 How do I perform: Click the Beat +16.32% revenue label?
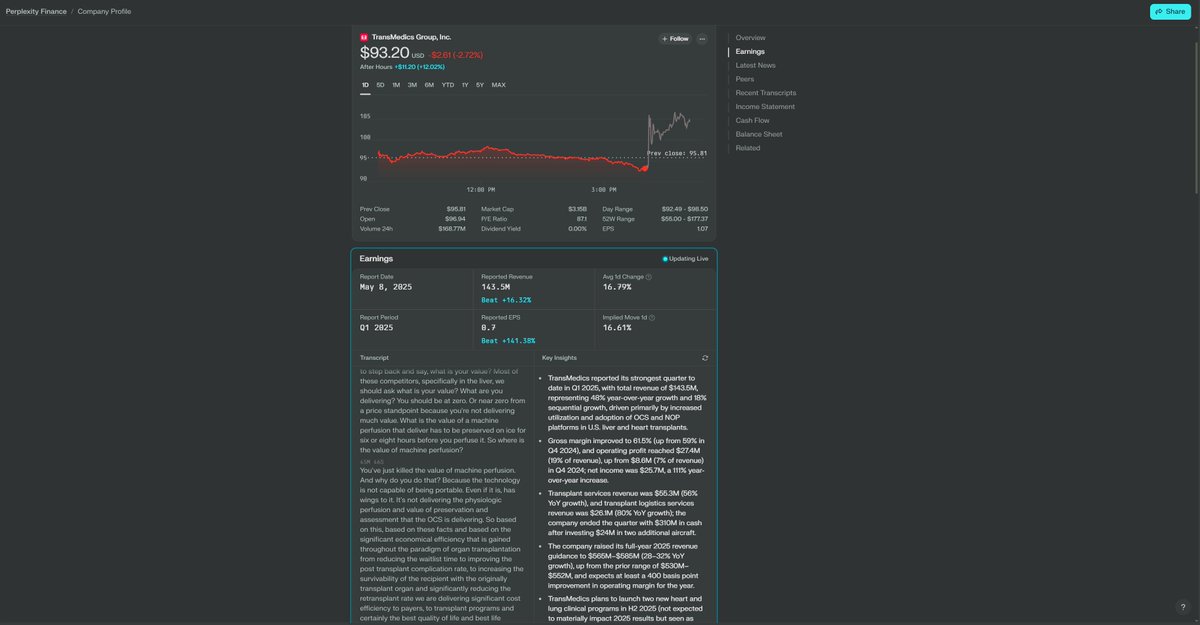(506, 300)
